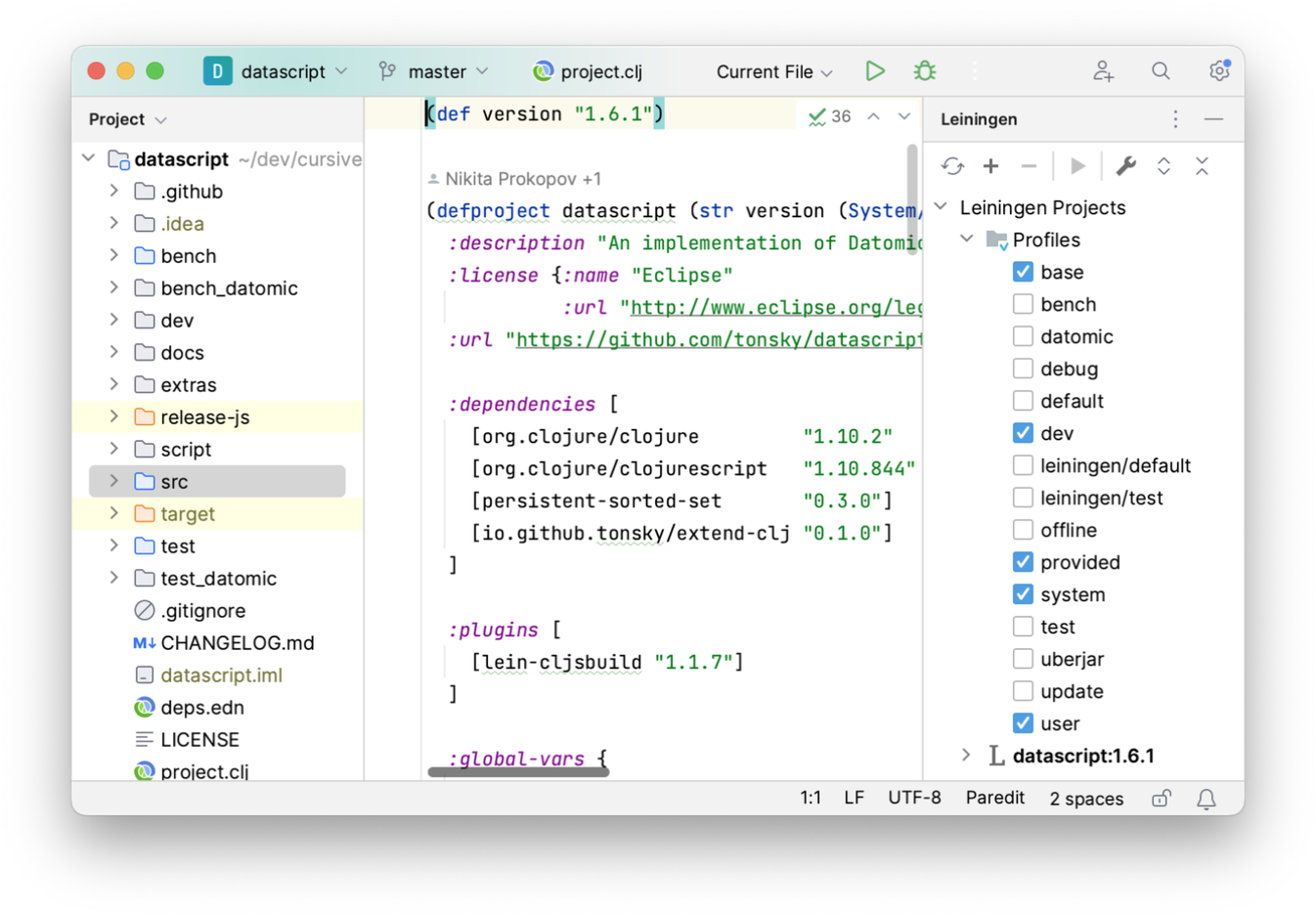Collapse the Profiles node

[x=967, y=239]
